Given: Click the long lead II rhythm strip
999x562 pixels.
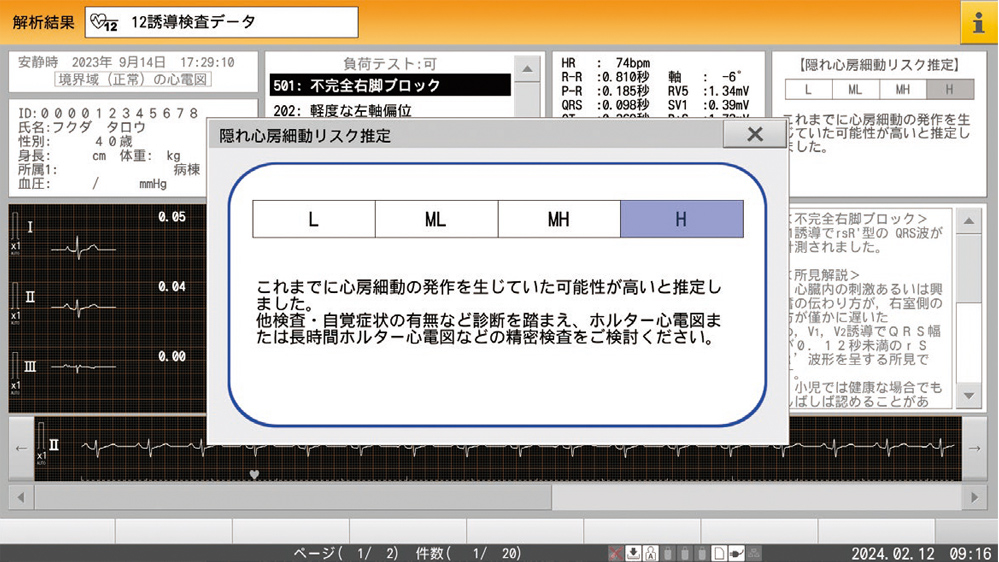Looking at the screenshot, I should tap(516, 447).
